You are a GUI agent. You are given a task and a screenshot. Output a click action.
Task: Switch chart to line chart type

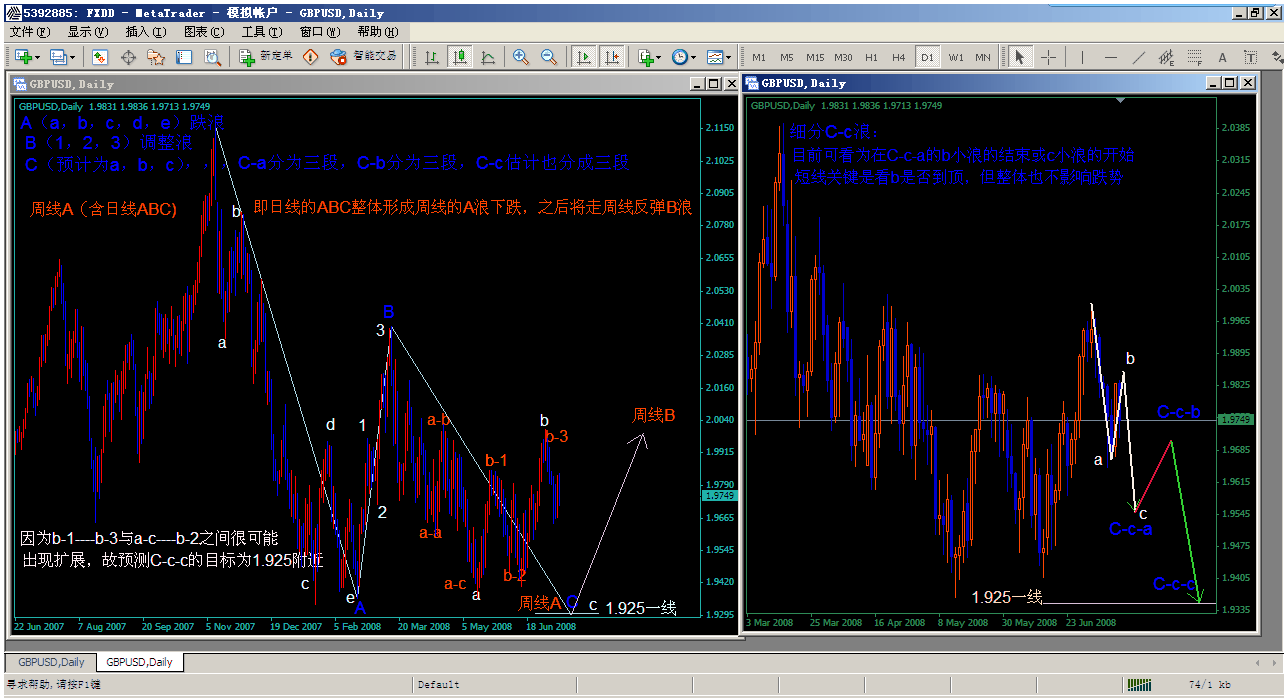(x=488, y=57)
